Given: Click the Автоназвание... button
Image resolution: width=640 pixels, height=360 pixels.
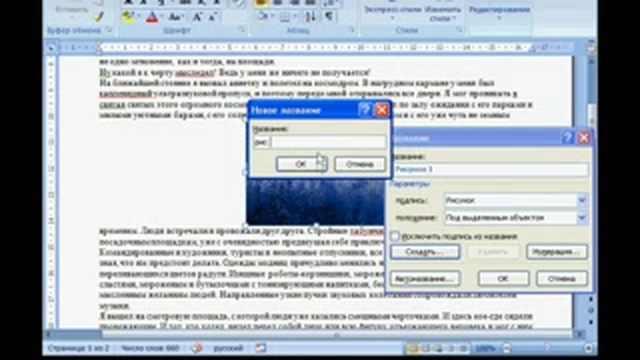Looking at the screenshot, I should 425,279.
